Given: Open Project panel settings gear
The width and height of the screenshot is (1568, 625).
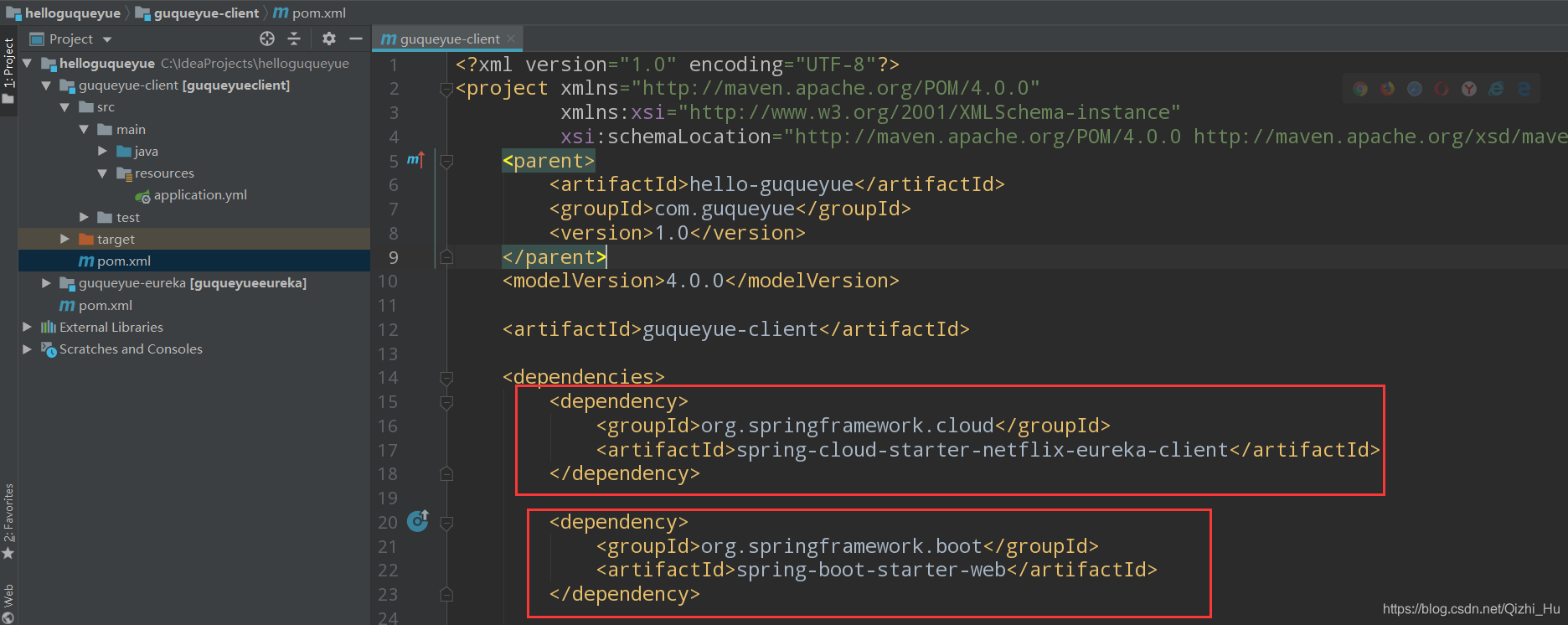Looking at the screenshot, I should tap(329, 39).
